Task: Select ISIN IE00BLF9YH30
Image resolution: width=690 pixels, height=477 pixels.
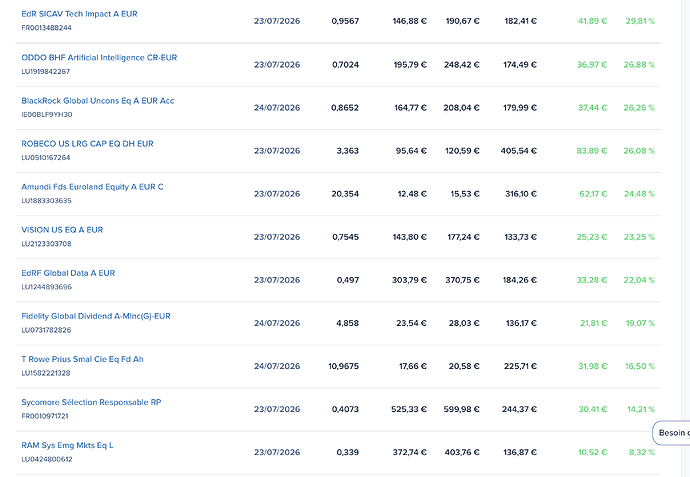Action: tap(47, 114)
